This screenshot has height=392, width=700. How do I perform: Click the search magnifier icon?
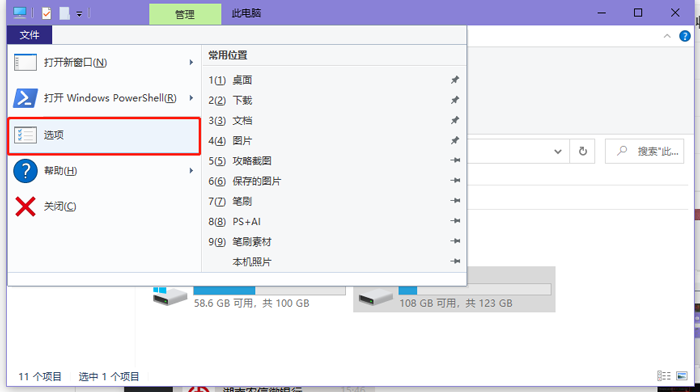pyautogui.click(x=622, y=151)
